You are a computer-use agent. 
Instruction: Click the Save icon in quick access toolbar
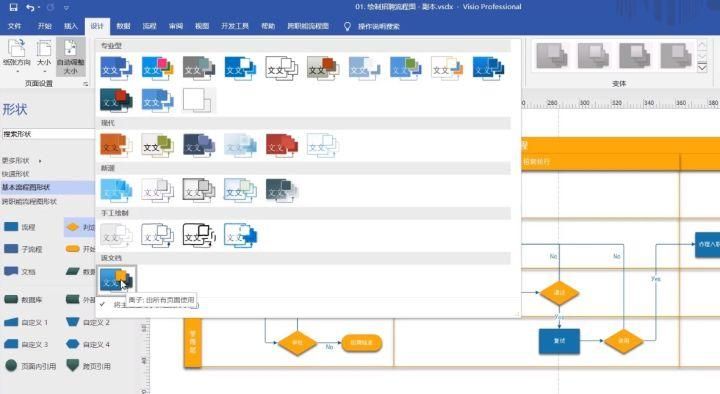pos(13,7)
